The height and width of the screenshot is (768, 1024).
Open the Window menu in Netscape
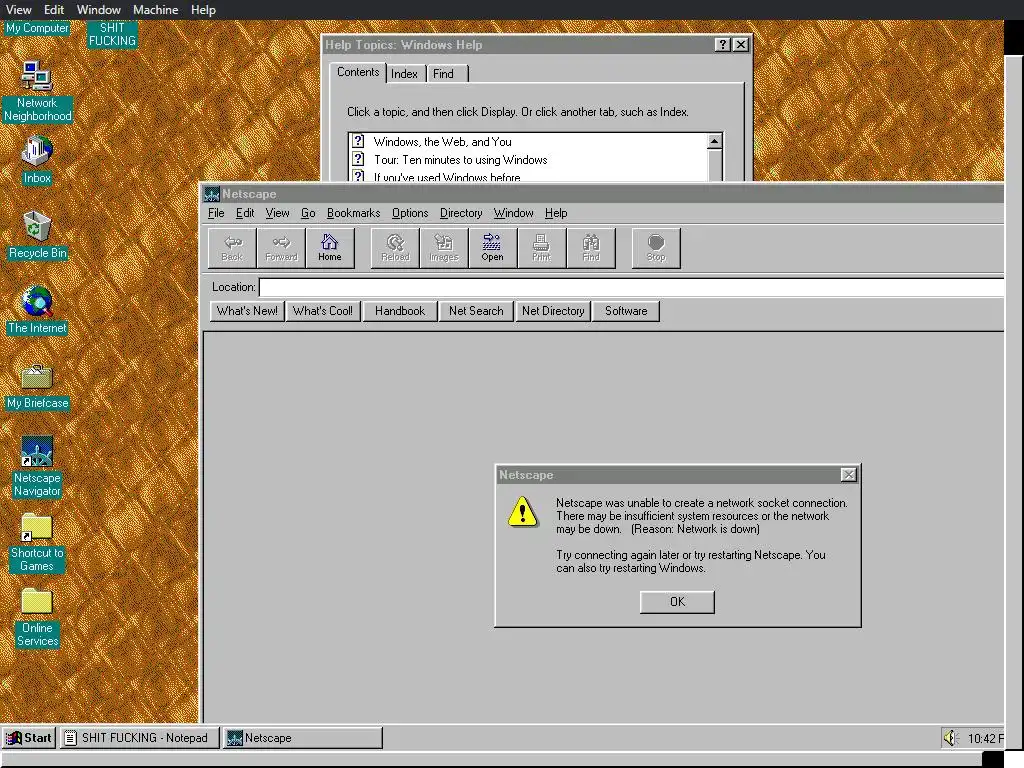[x=513, y=213]
